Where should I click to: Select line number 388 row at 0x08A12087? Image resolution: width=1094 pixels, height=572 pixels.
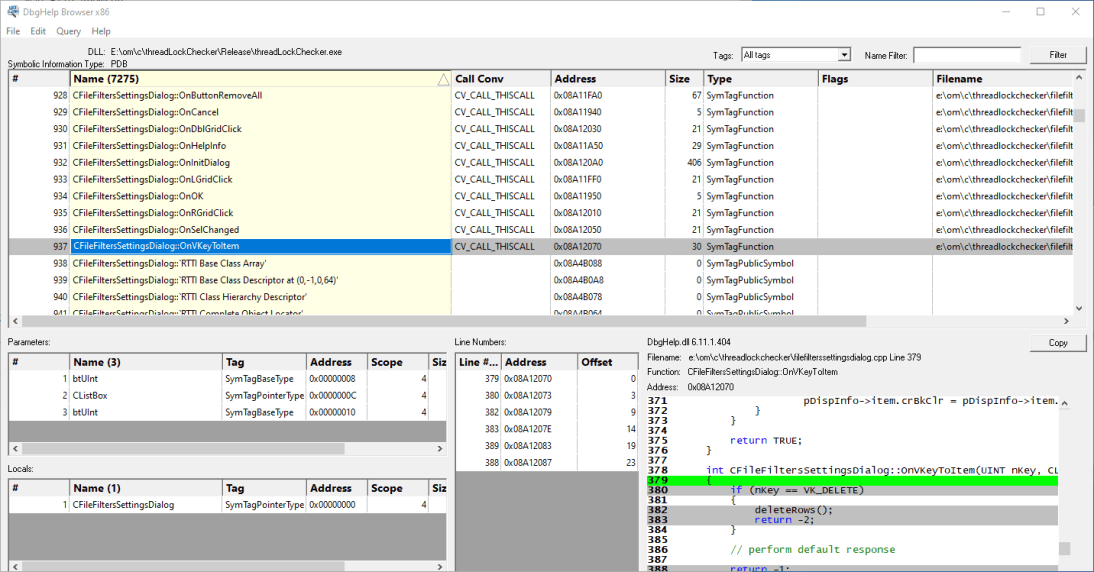pyautogui.click(x=546, y=462)
